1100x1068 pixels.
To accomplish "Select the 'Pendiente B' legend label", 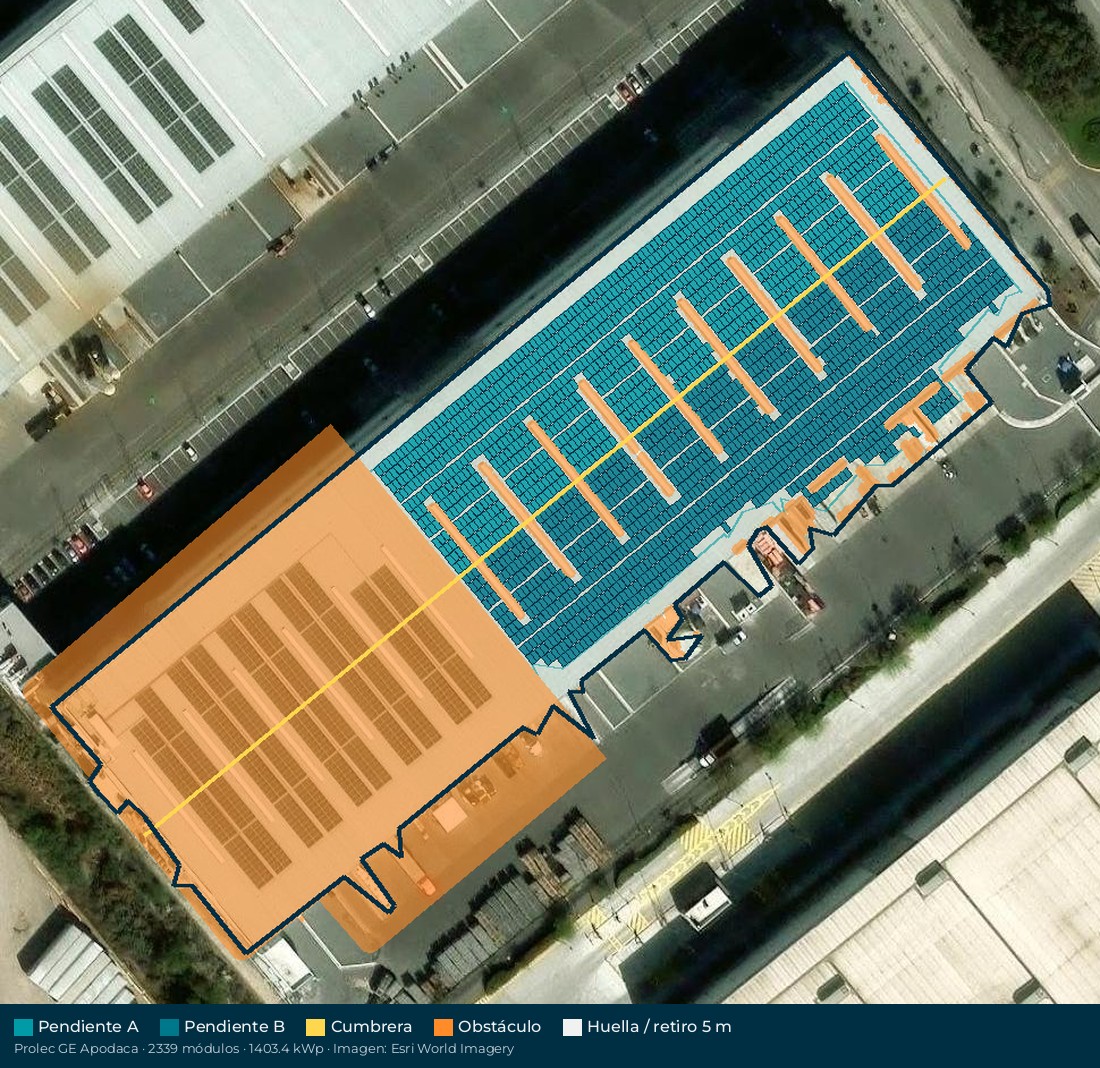I will pyautogui.click(x=234, y=1027).
